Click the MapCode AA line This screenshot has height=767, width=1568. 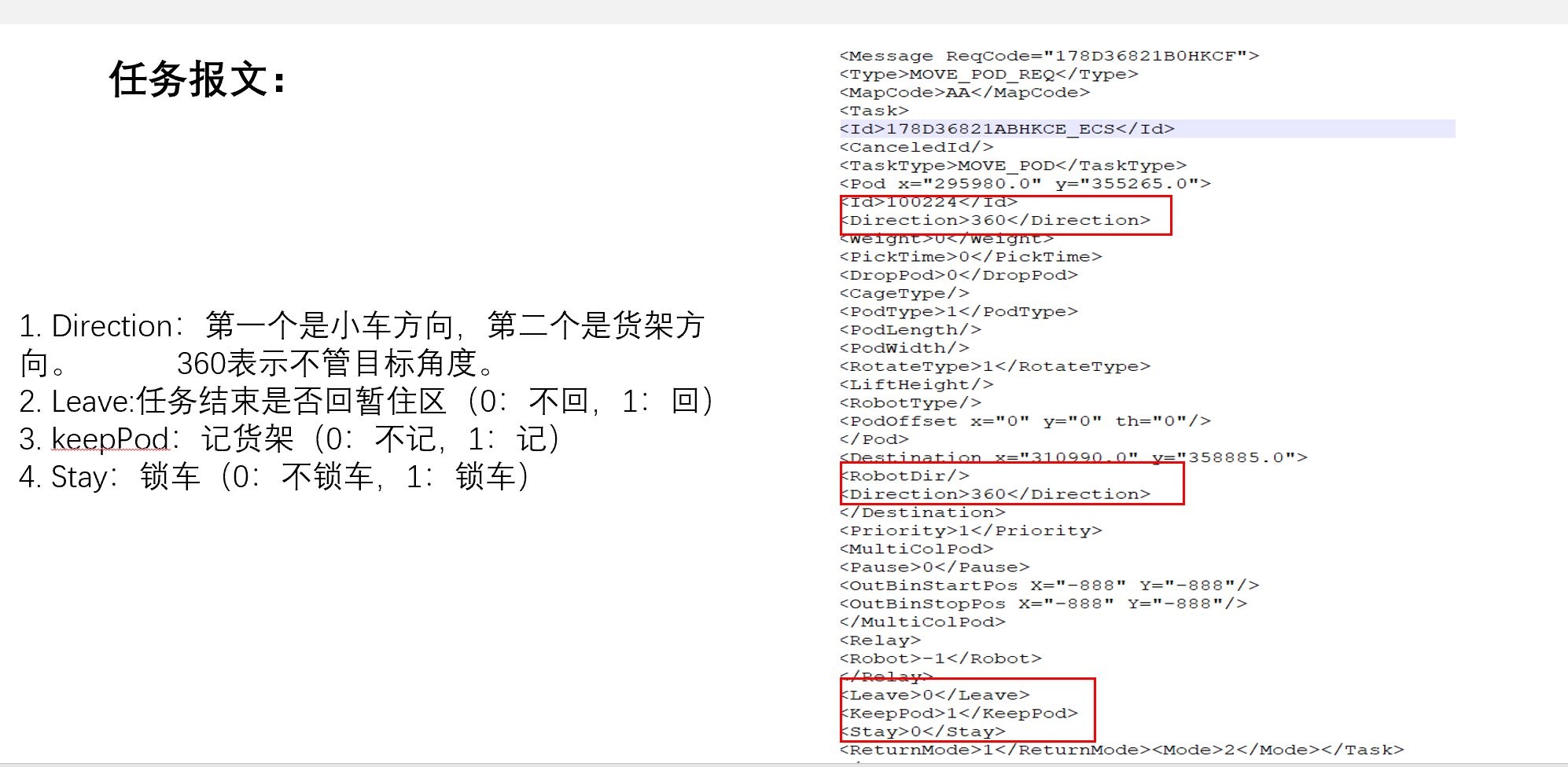(964, 92)
